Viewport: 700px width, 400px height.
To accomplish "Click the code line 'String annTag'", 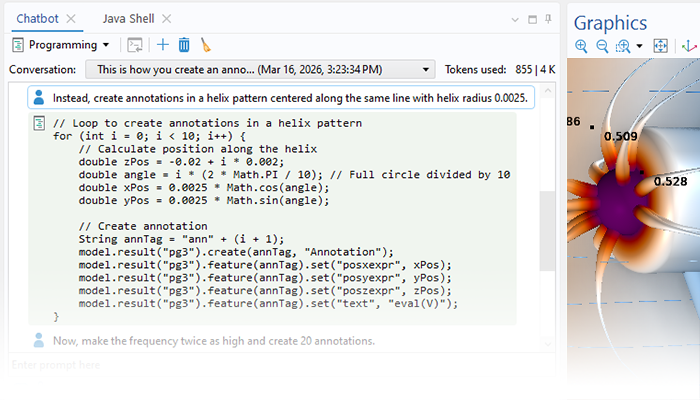I will click(x=181, y=239).
